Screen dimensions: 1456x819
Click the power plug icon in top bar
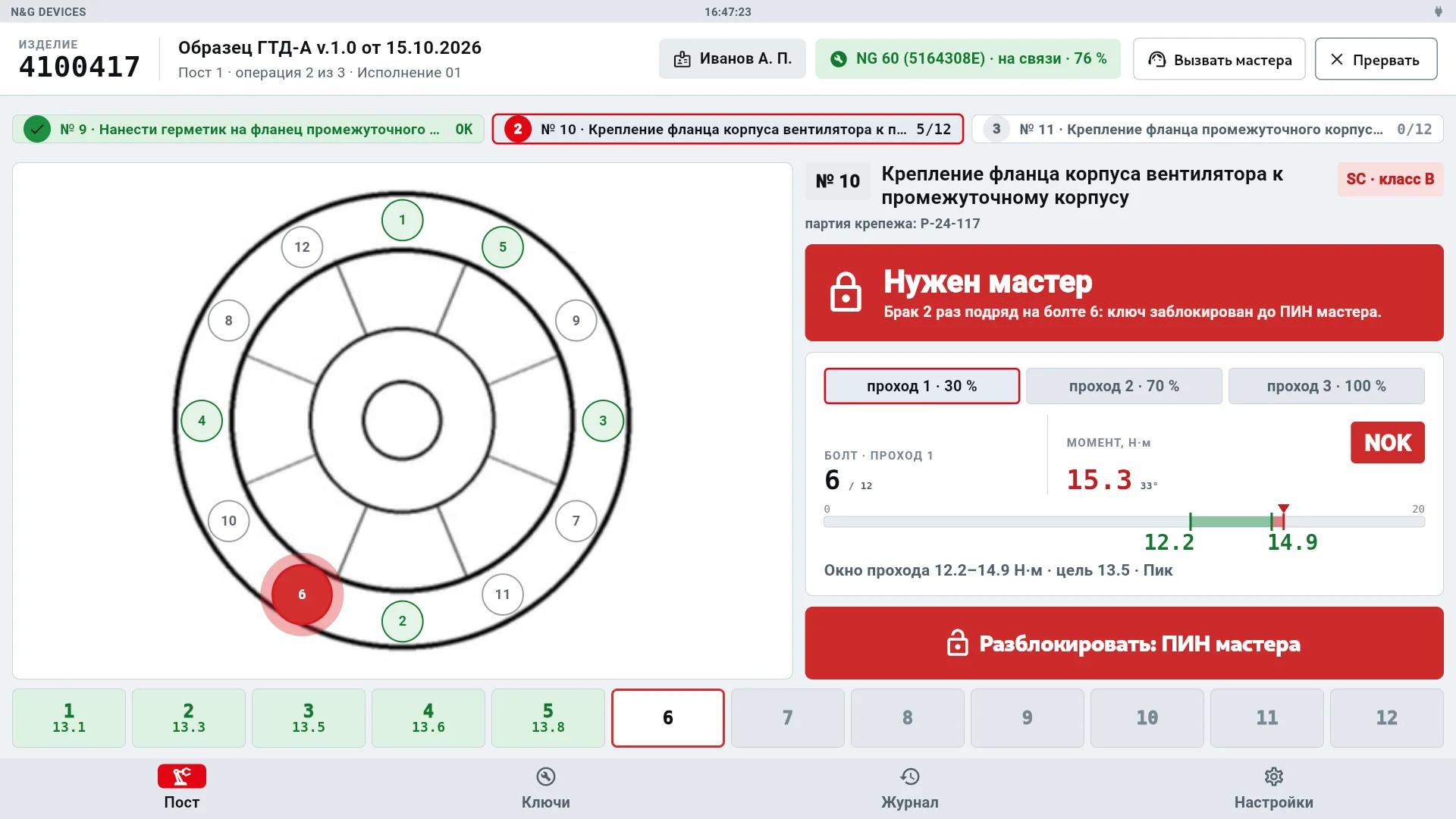pos(1438,11)
